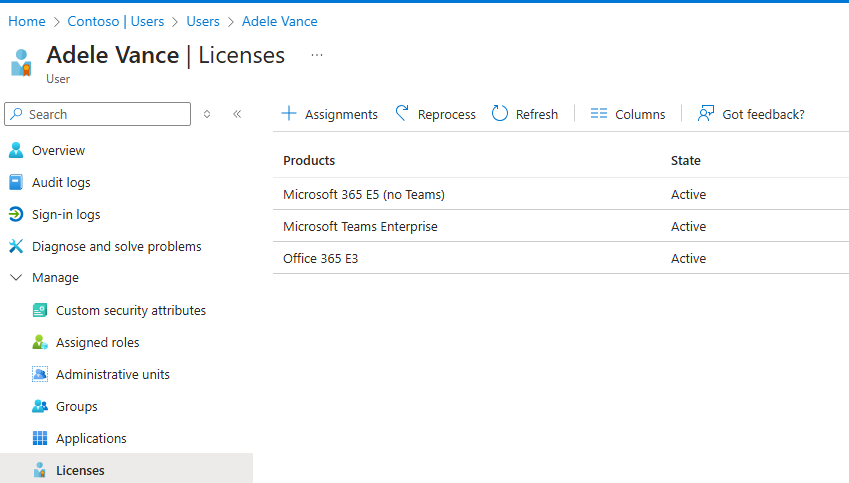Viewport: 849px width, 483px height.
Task: Click the Overview person icon
Action: tap(16, 150)
